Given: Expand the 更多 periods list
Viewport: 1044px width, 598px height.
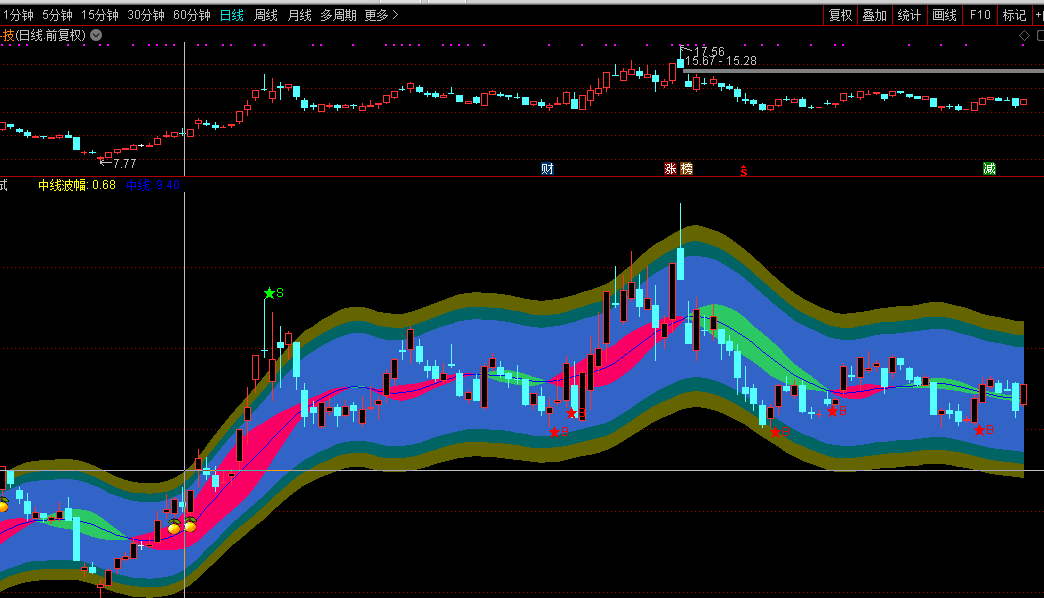Looking at the screenshot, I should 380,15.
